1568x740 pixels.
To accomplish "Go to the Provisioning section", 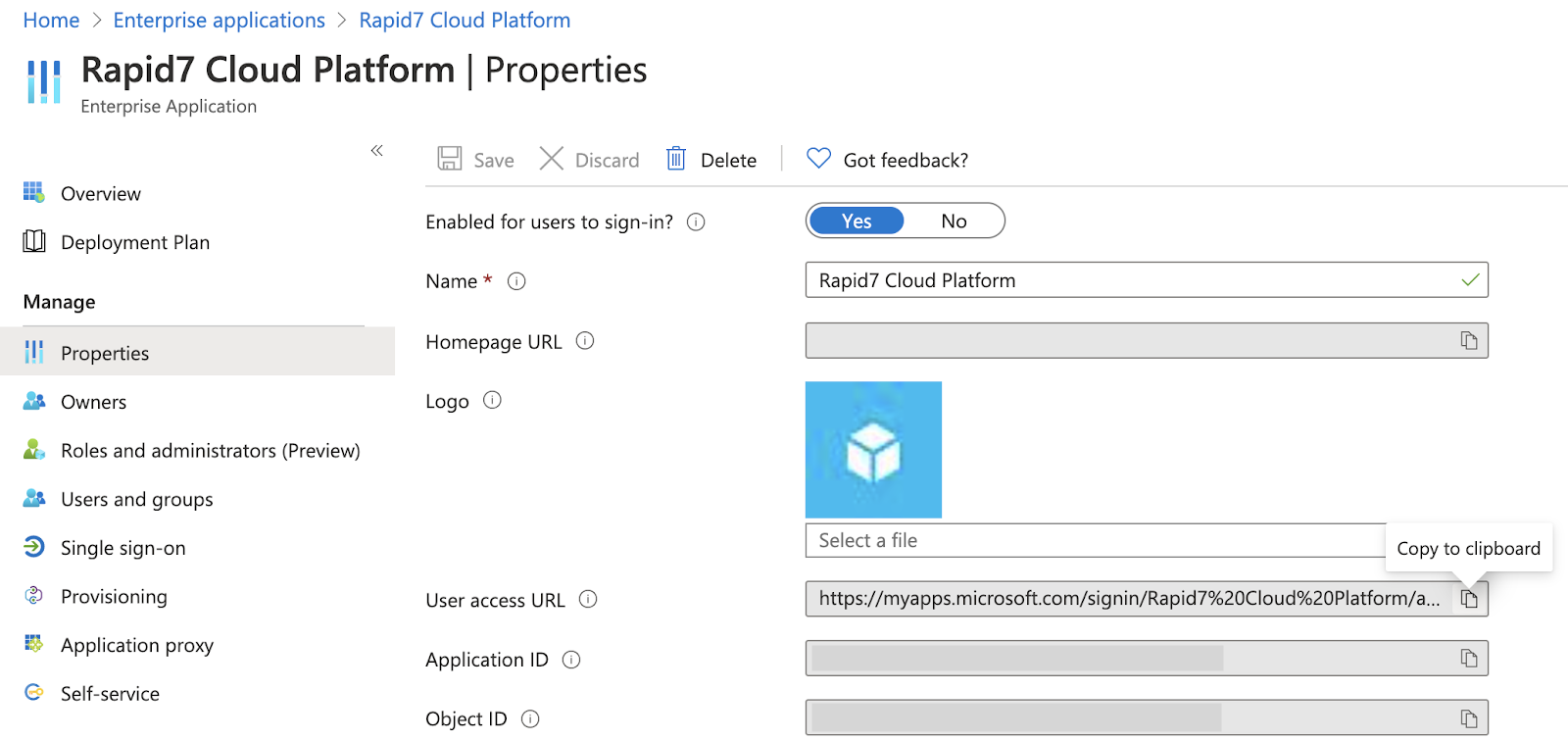I will point(114,597).
